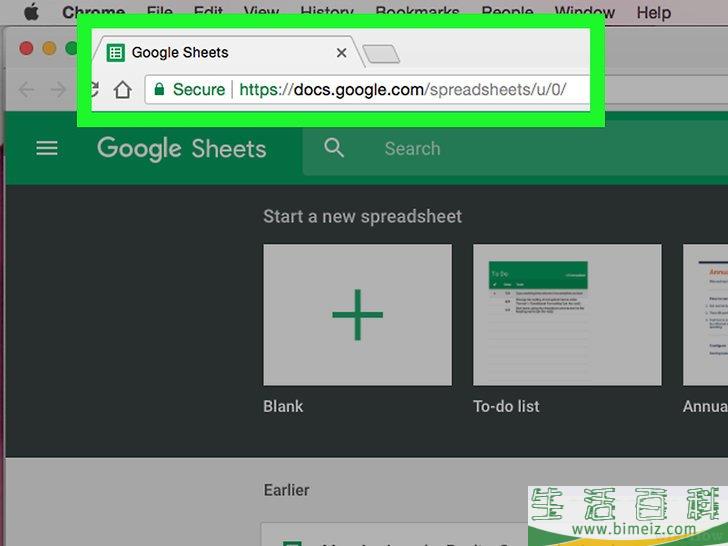Open the Chrome application menu
This screenshot has width=728, height=546.
(x=93, y=12)
